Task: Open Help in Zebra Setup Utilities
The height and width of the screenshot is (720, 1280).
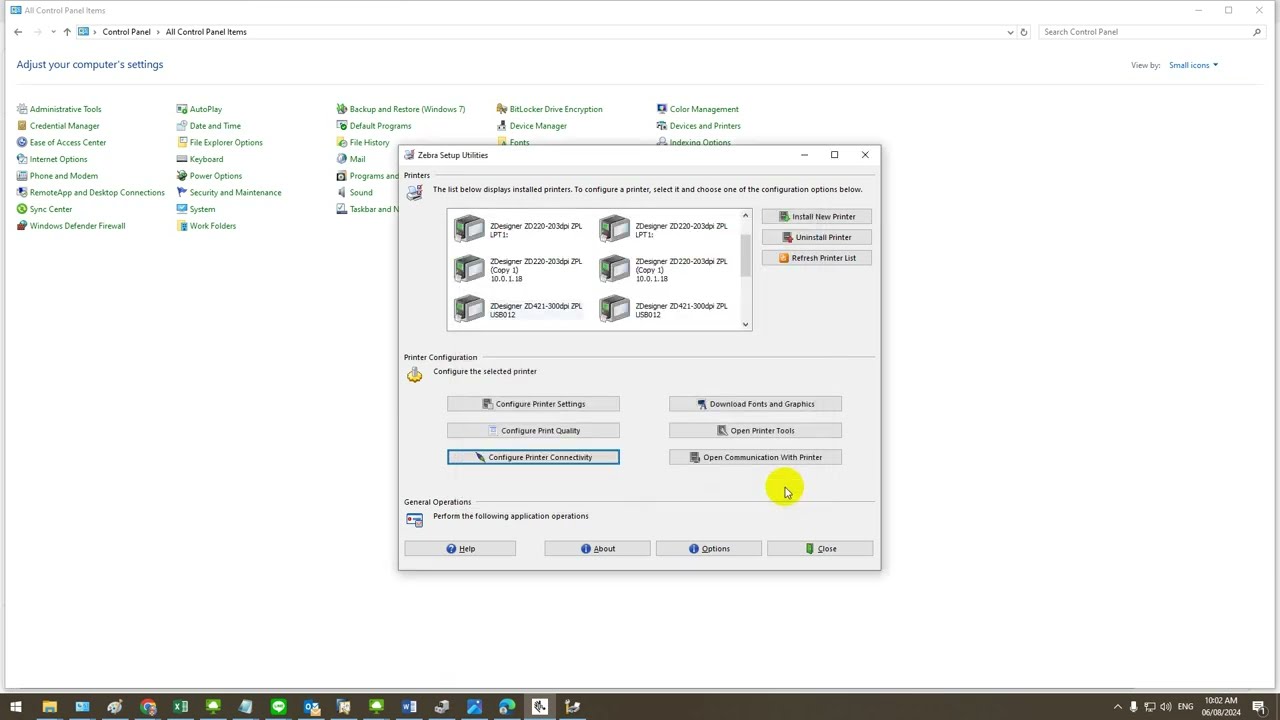Action: click(460, 548)
